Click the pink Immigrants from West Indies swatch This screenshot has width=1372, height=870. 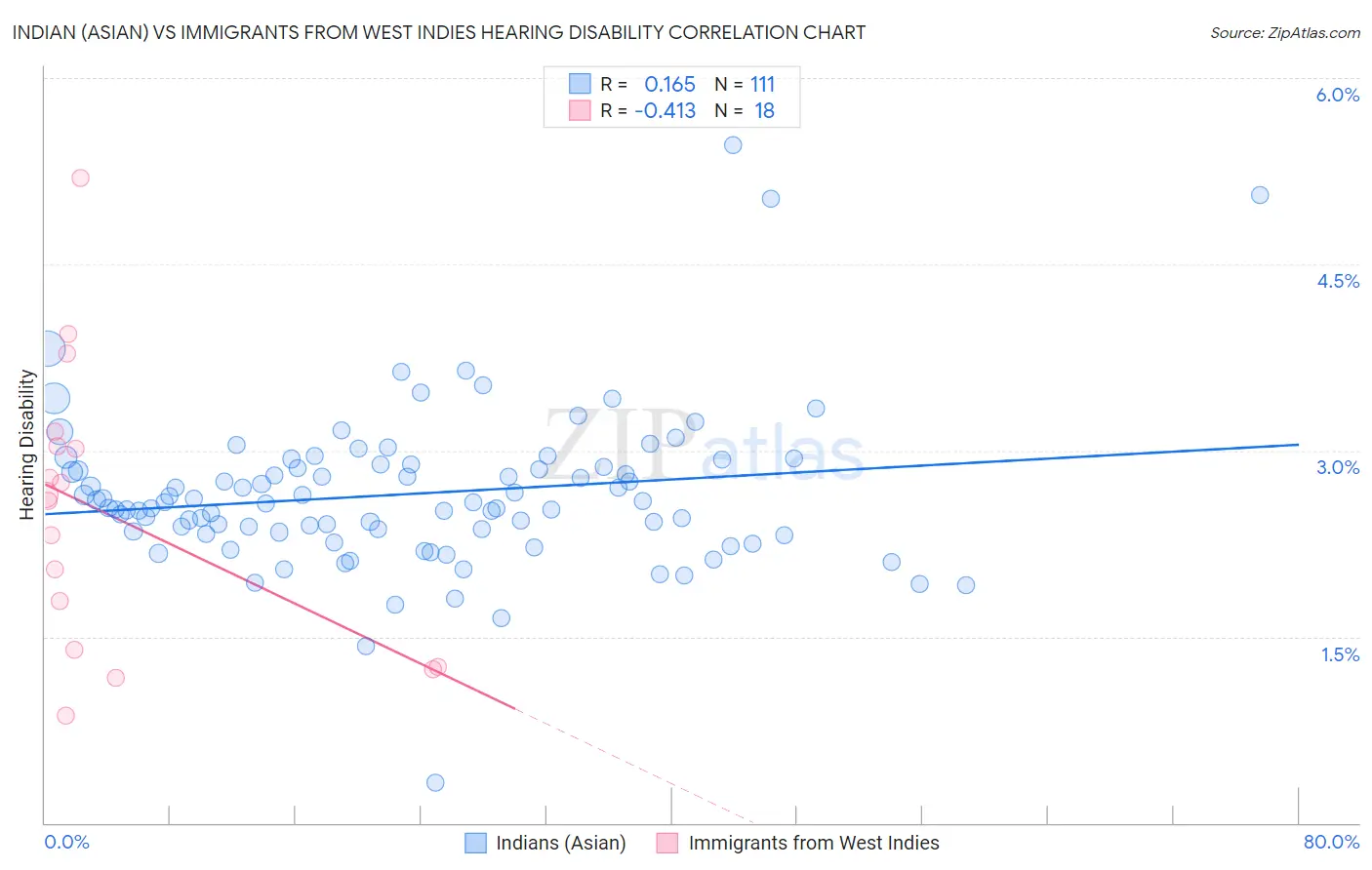click(x=667, y=843)
